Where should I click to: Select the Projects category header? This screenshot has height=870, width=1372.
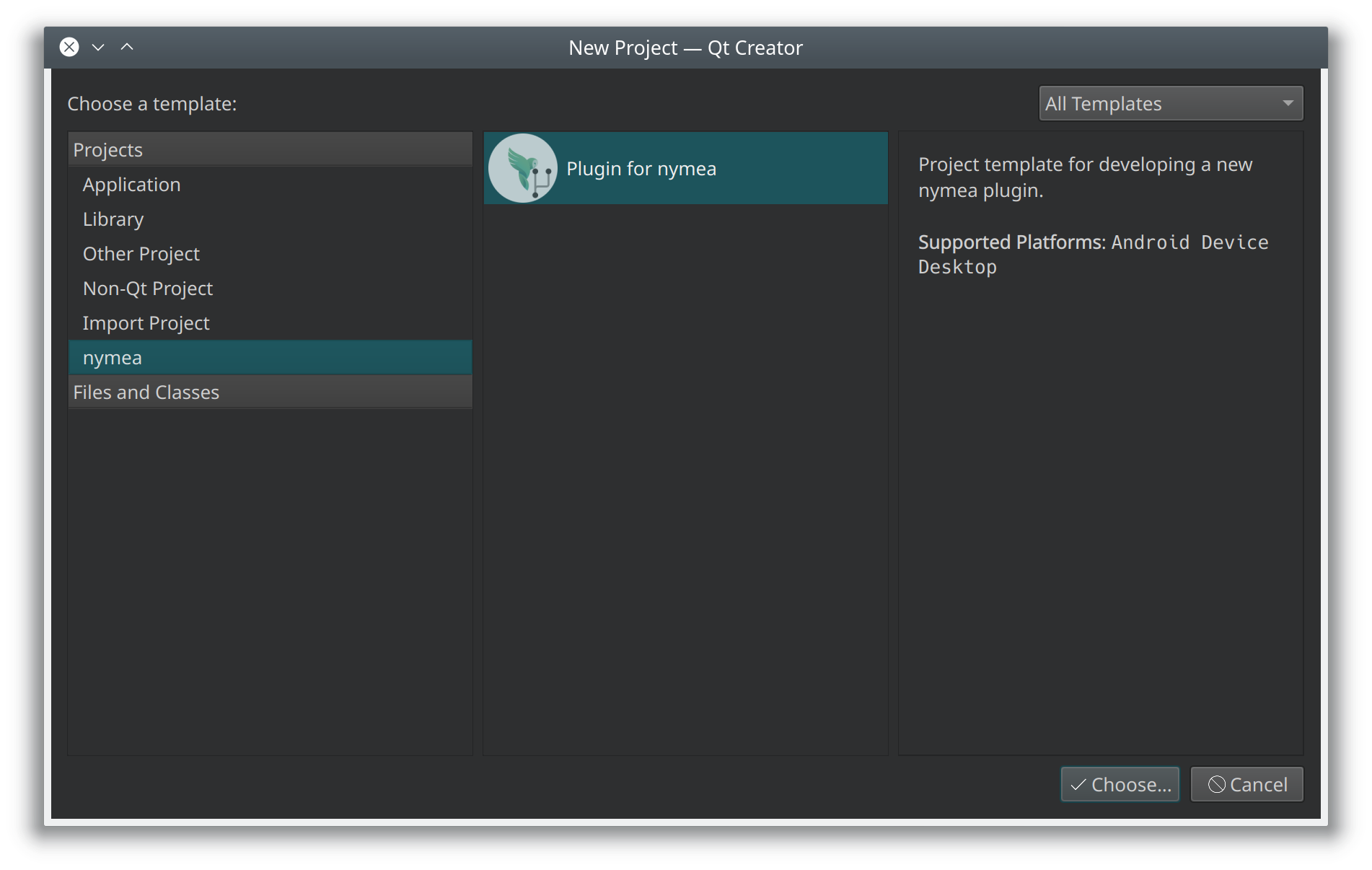(x=271, y=149)
